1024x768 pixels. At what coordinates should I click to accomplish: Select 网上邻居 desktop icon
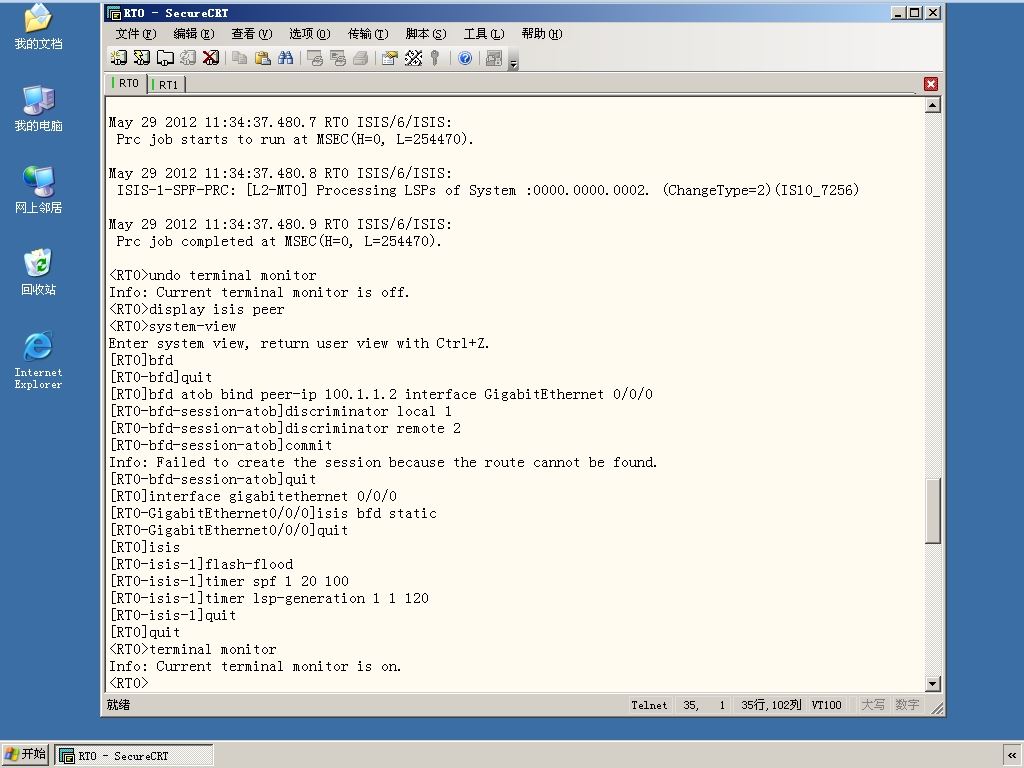click(x=38, y=190)
